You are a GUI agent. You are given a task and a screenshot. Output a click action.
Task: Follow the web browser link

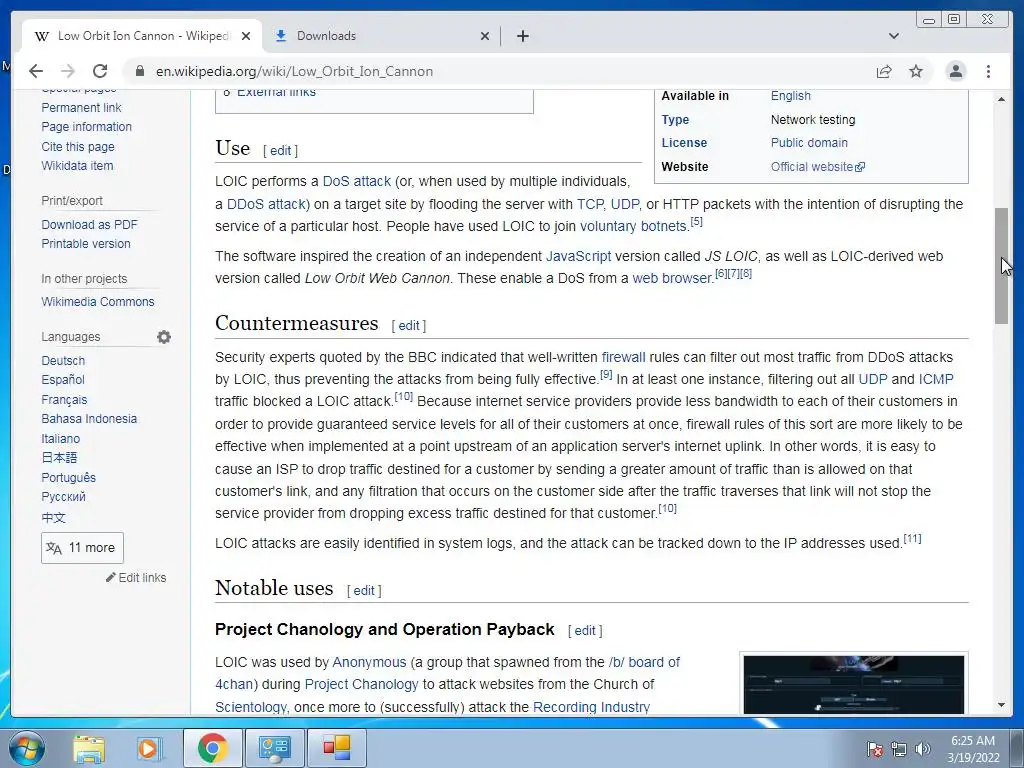pyautogui.click(x=672, y=278)
